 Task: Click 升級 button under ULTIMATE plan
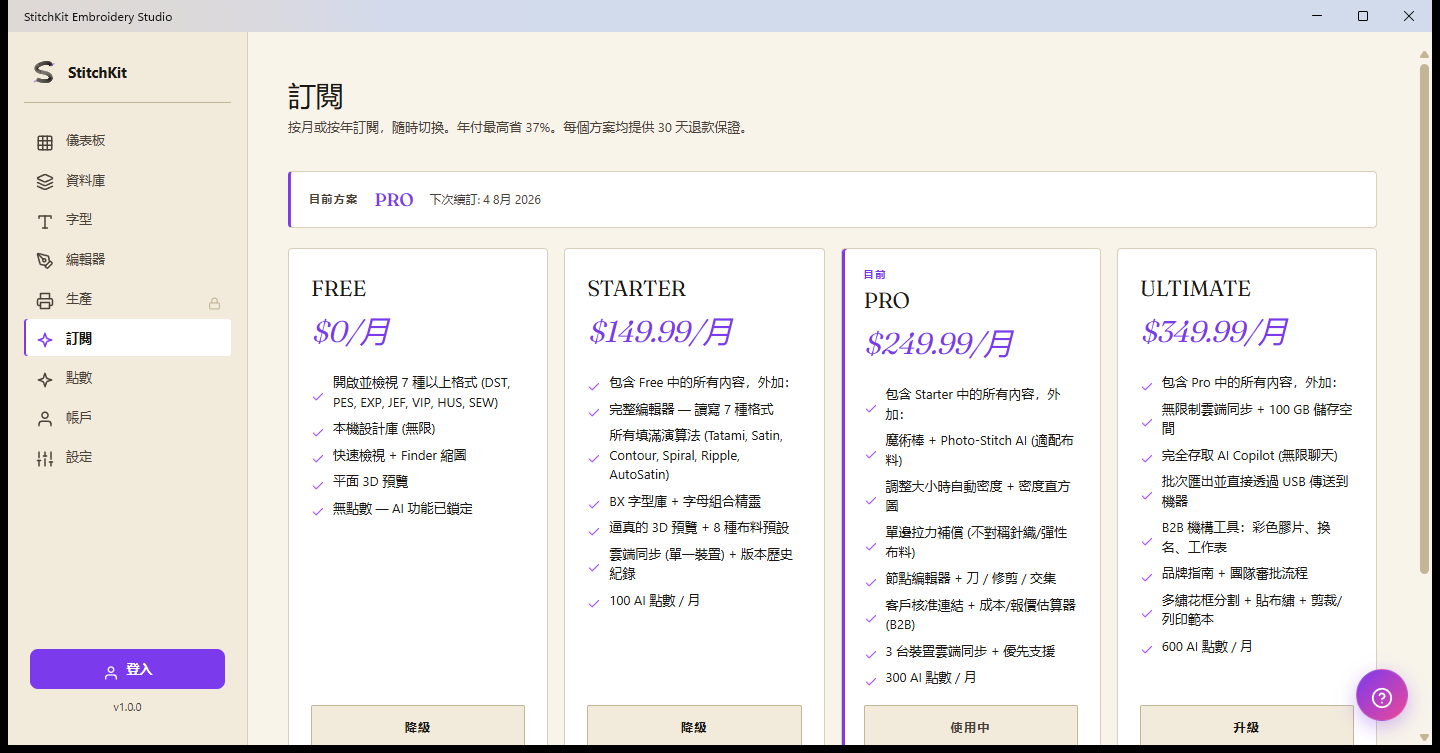(x=1247, y=726)
